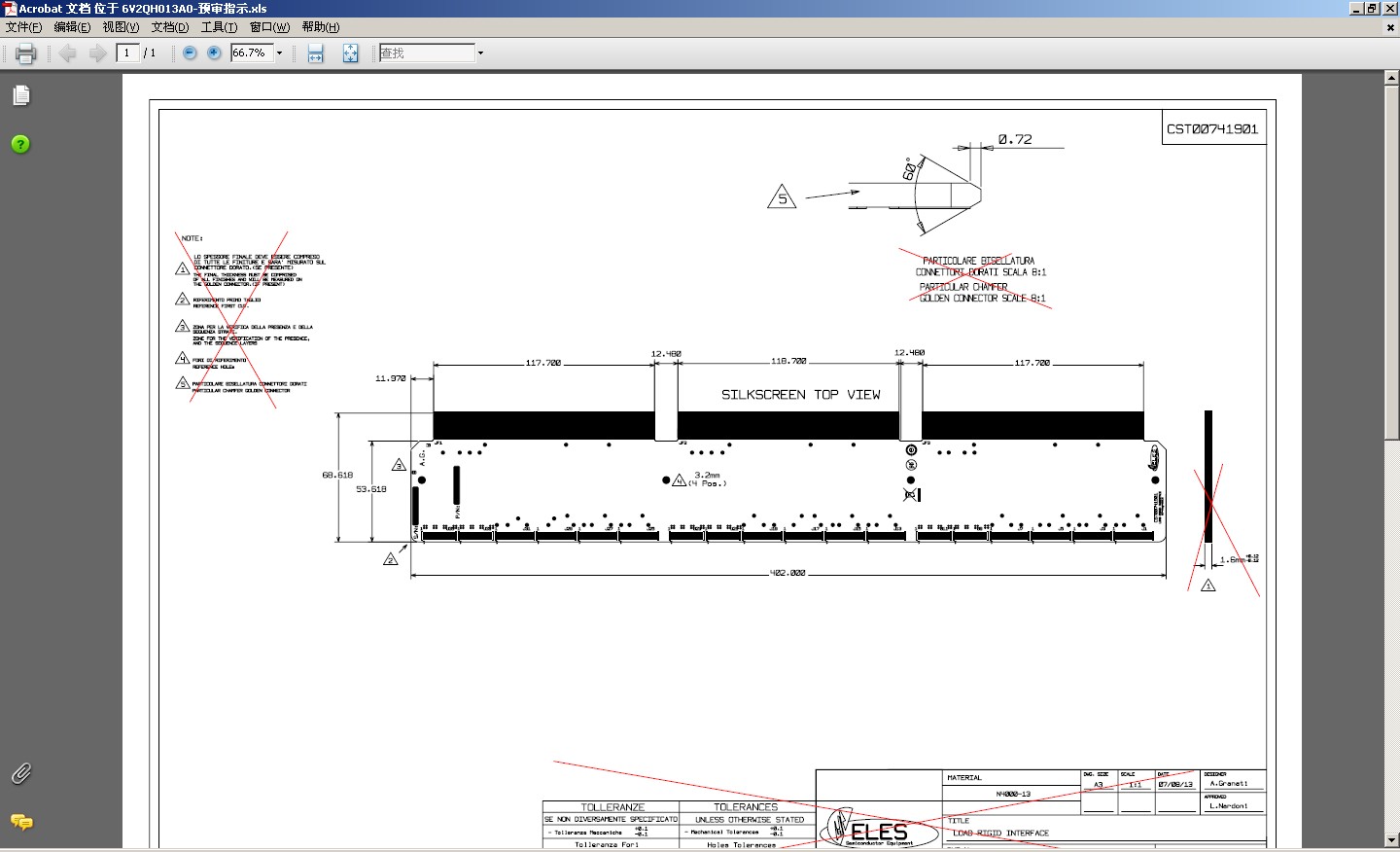Select the fit full page icon
The height and width of the screenshot is (852, 1400).
click(350, 53)
